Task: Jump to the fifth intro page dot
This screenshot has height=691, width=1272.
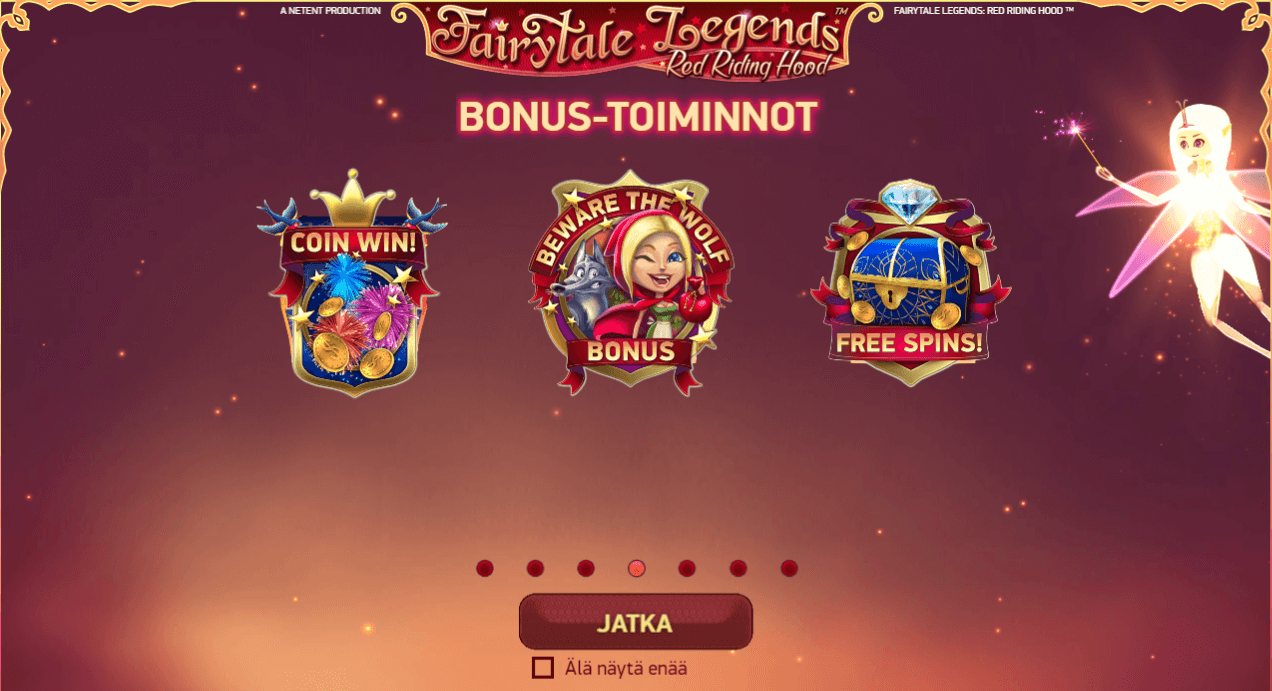Action: 687,568
